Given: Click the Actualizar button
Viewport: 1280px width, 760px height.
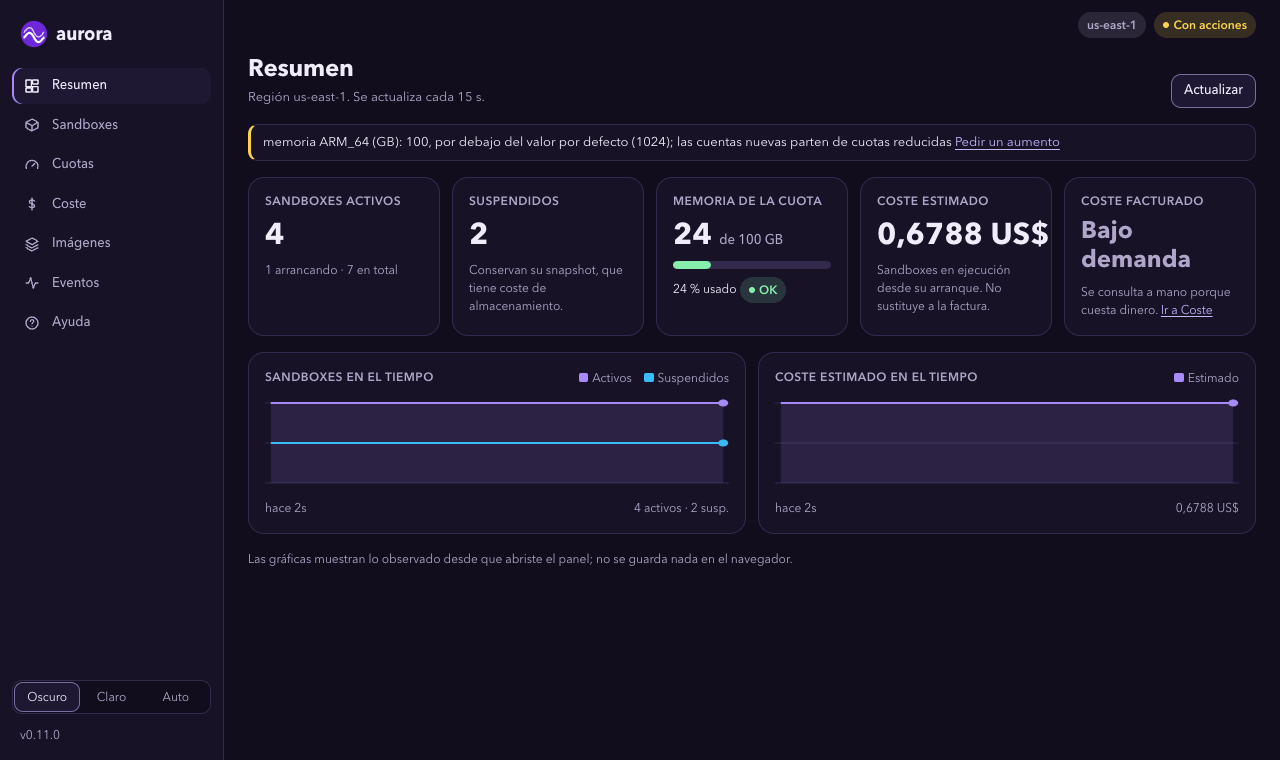Looking at the screenshot, I should click(x=1213, y=90).
